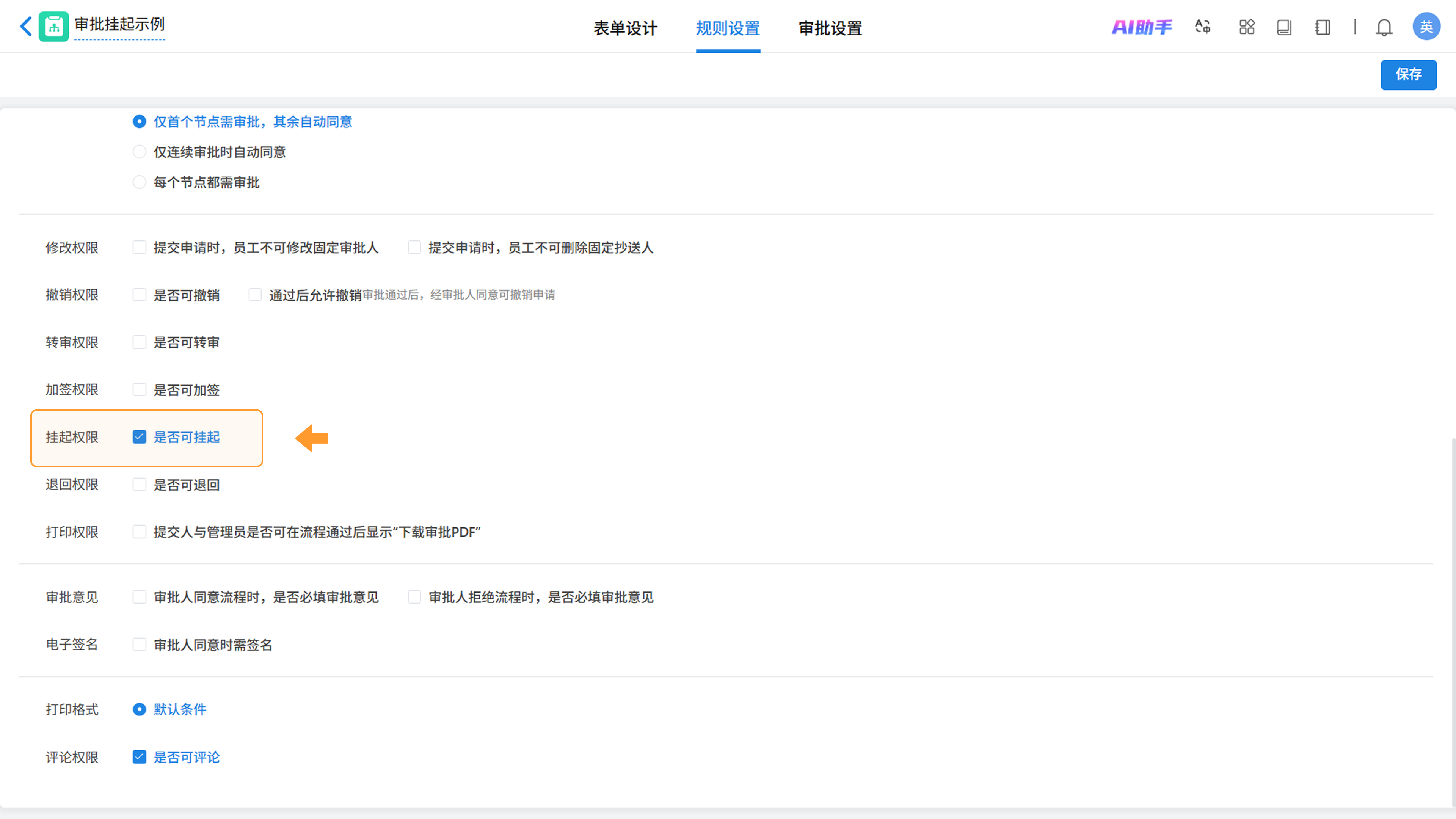Open the notification bell
This screenshot has height=819, width=1456.
click(1384, 27)
